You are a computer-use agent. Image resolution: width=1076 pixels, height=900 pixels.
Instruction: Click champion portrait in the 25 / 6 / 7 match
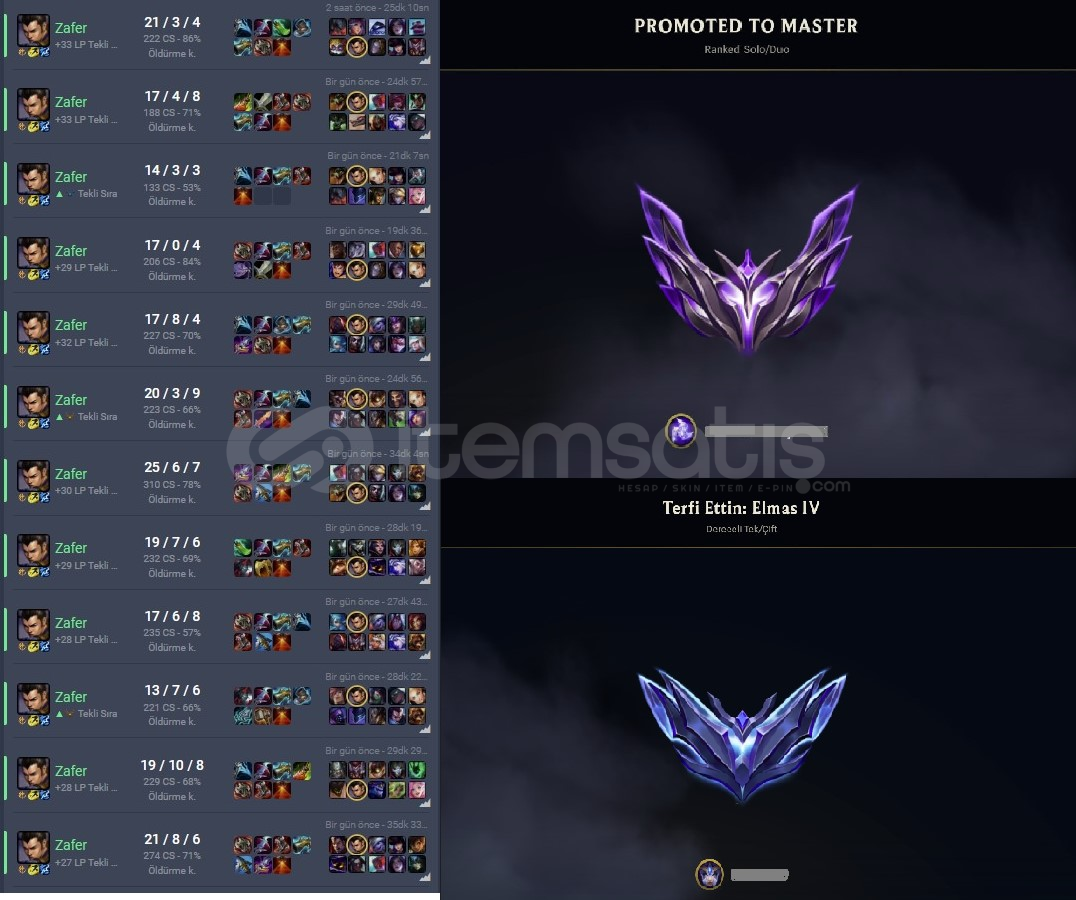tap(33, 476)
